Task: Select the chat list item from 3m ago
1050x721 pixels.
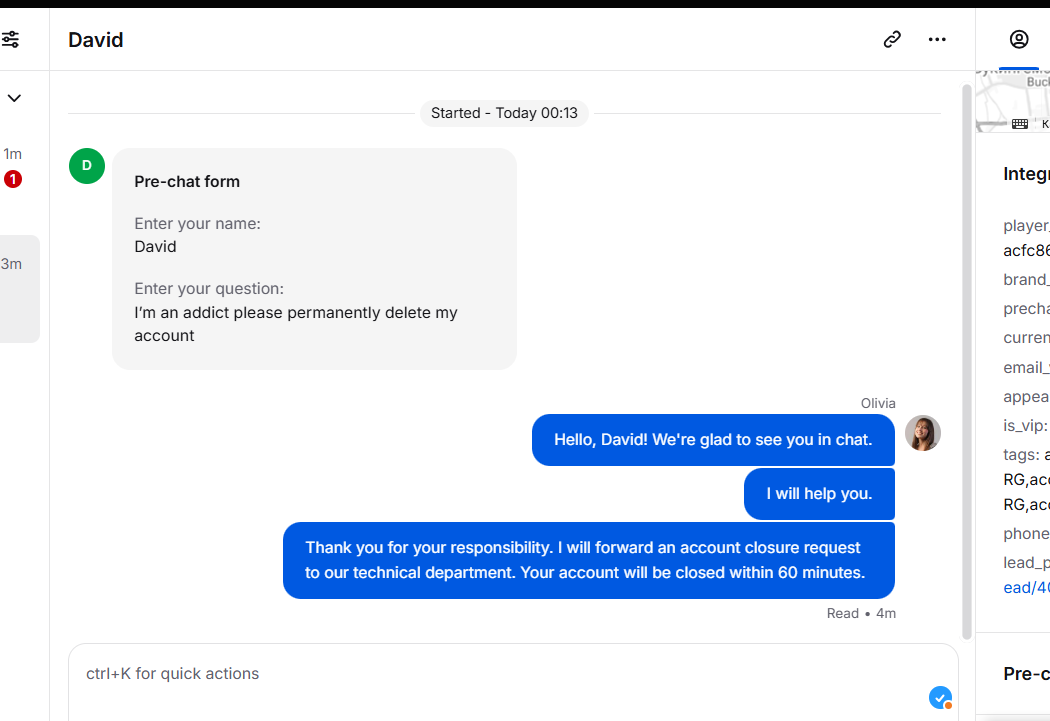Action: tap(19, 289)
